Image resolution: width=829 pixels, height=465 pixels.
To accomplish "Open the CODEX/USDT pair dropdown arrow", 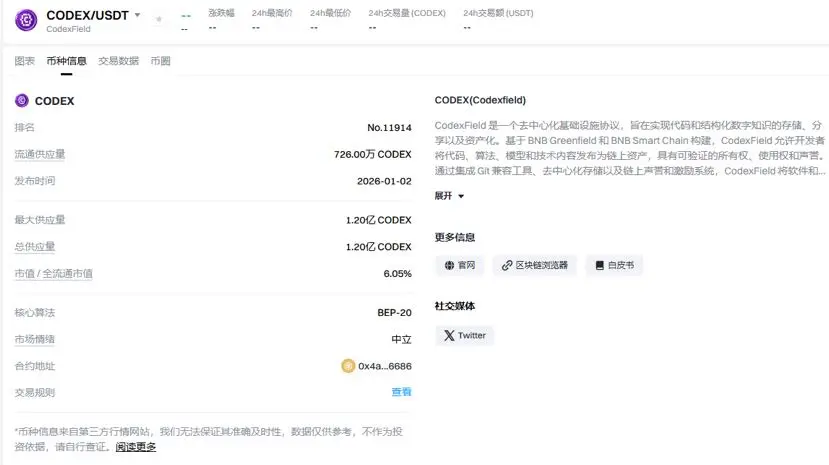I will [137, 15].
